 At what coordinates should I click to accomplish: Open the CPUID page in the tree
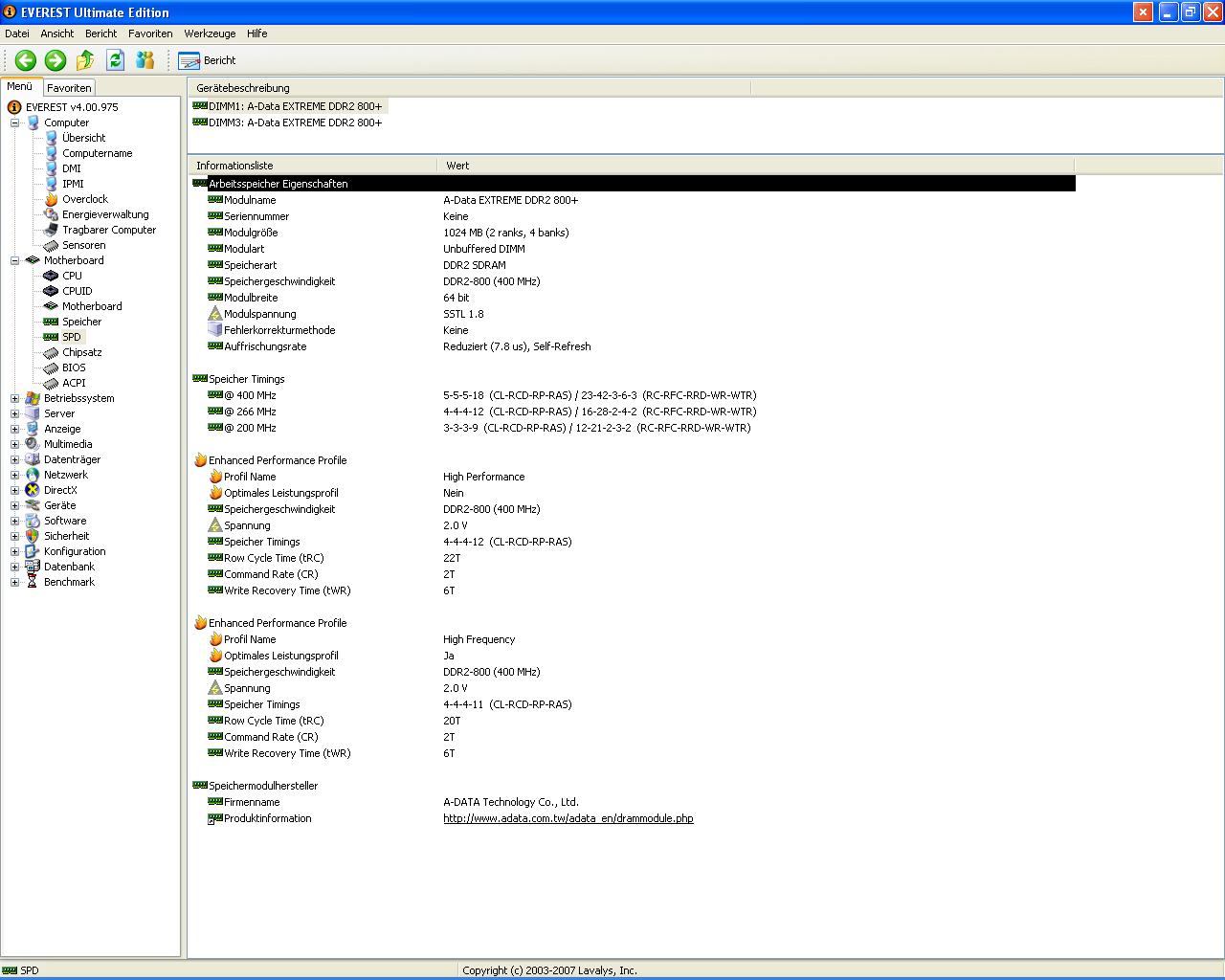[x=77, y=291]
